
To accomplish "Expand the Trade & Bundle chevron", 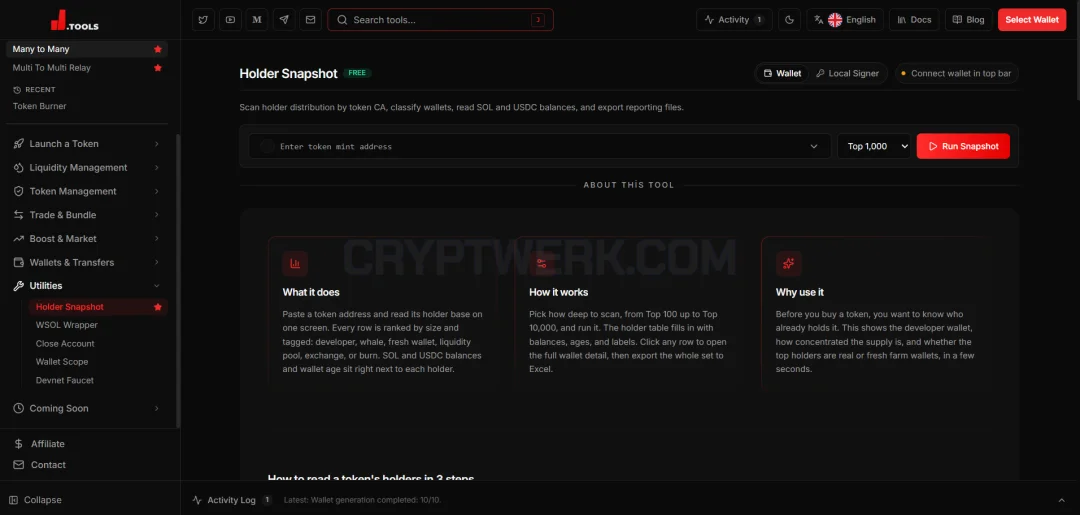I will tap(157, 215).
